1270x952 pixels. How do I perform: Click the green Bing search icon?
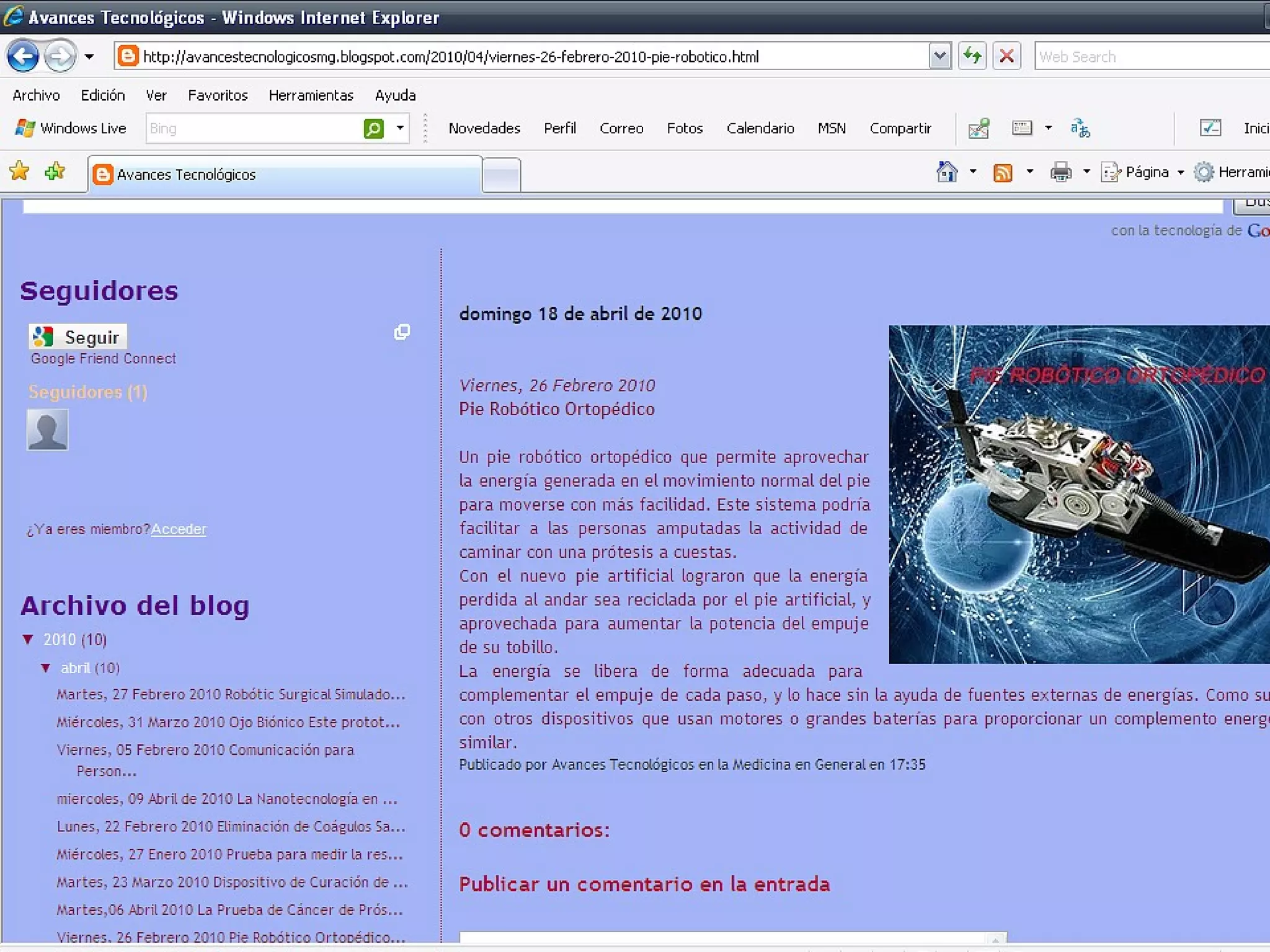pos(373,128)
